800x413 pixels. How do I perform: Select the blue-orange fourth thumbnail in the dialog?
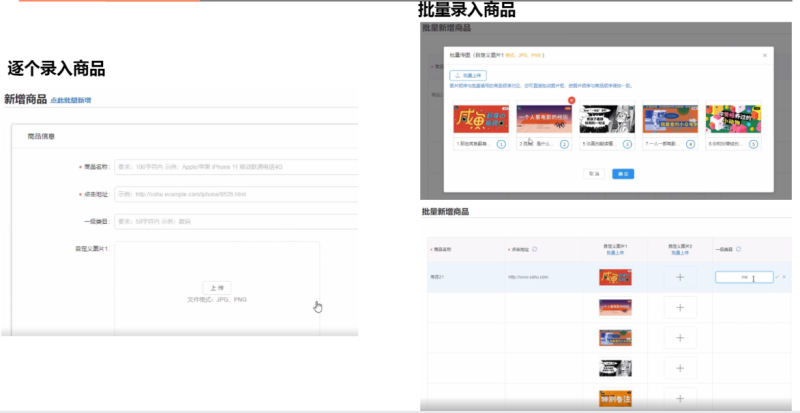pyautogui.click(x=670, y=119)
